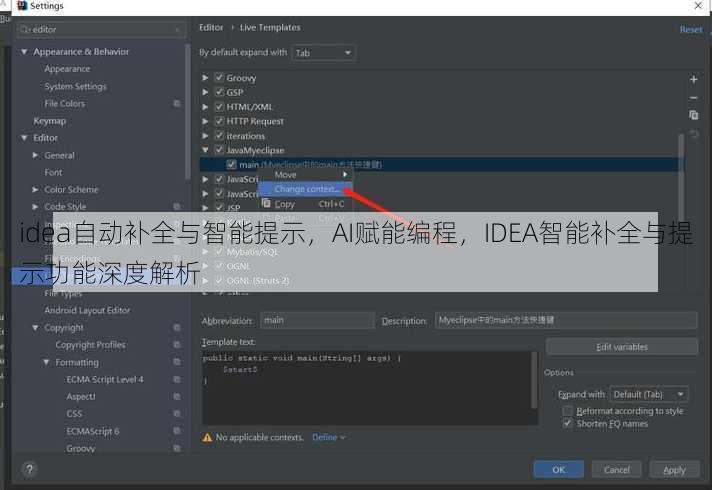Viewport: 712px width, 490px height.
Task: Click the Reset link
Action: click(x=691, y=30)
